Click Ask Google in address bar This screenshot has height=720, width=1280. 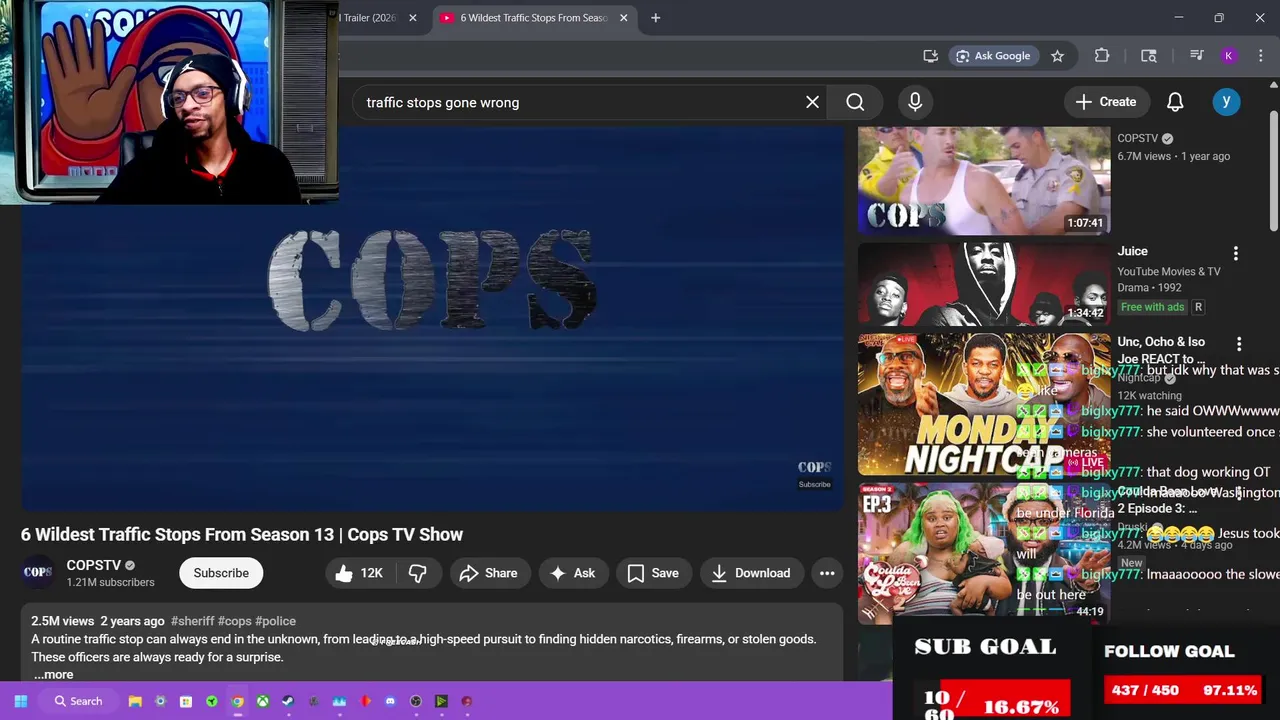click(x=992, y=56)
